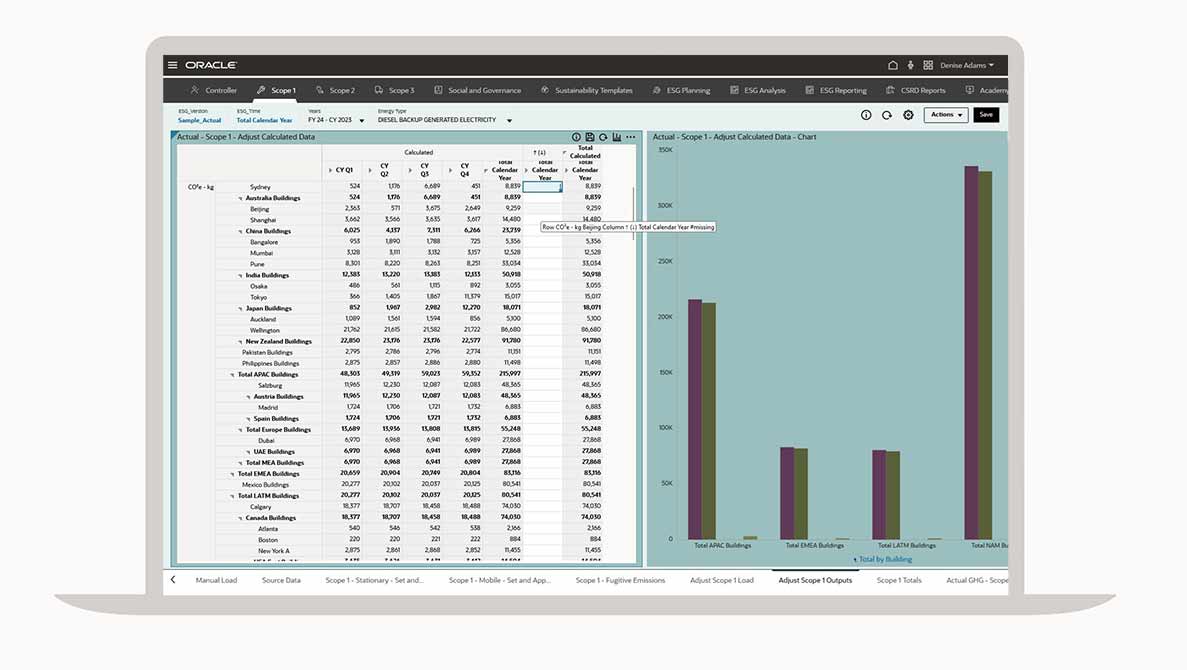Click the Sydney total calendar year input cell
Viewport: 1187px width, 670px height.
544,187
